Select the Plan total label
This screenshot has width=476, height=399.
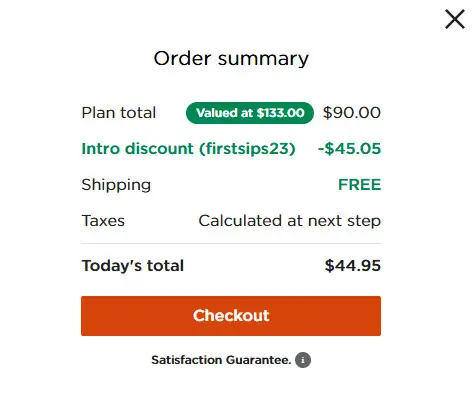point(119,113)
